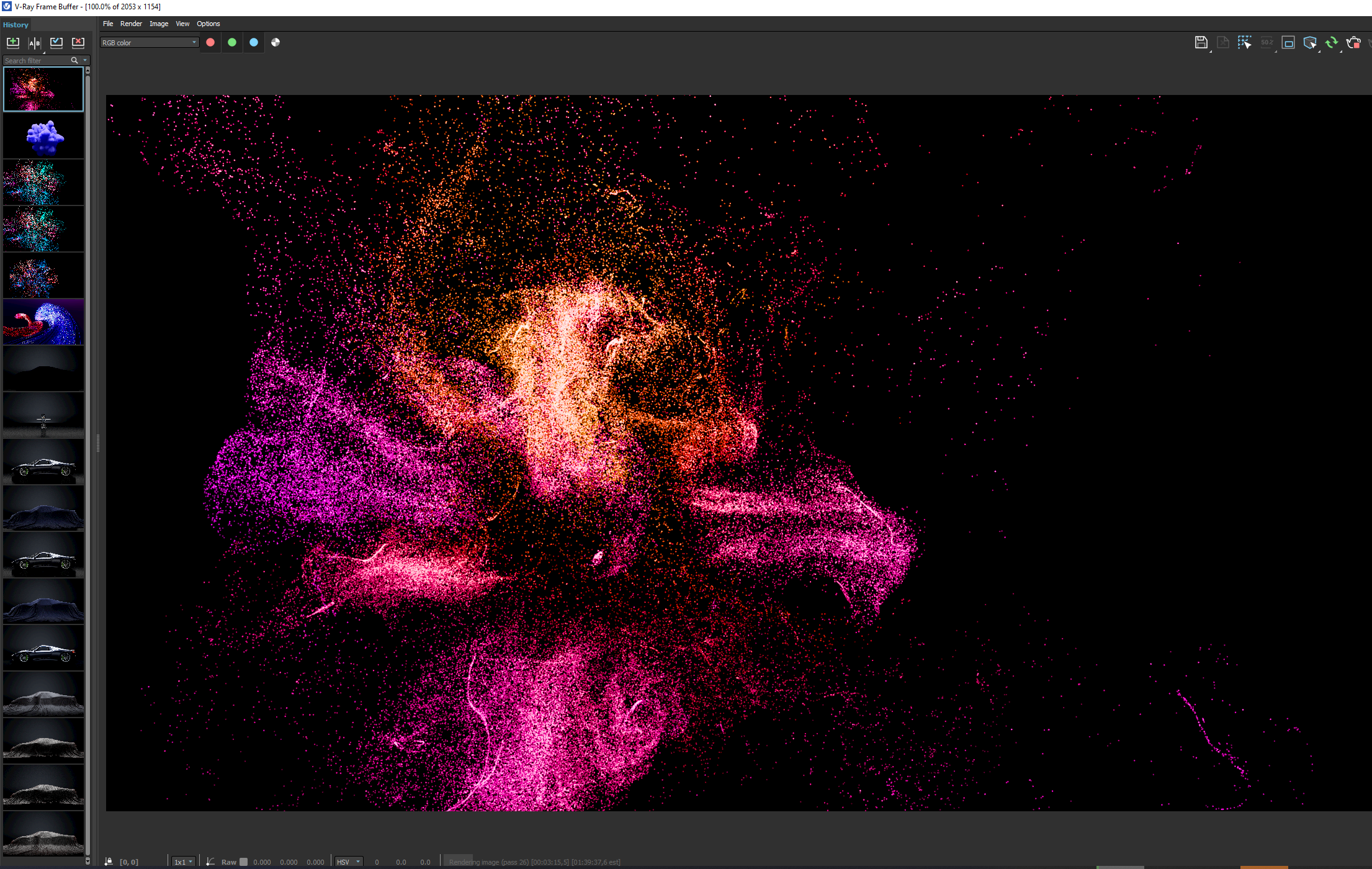Toggle the red channel

point(210,42)
